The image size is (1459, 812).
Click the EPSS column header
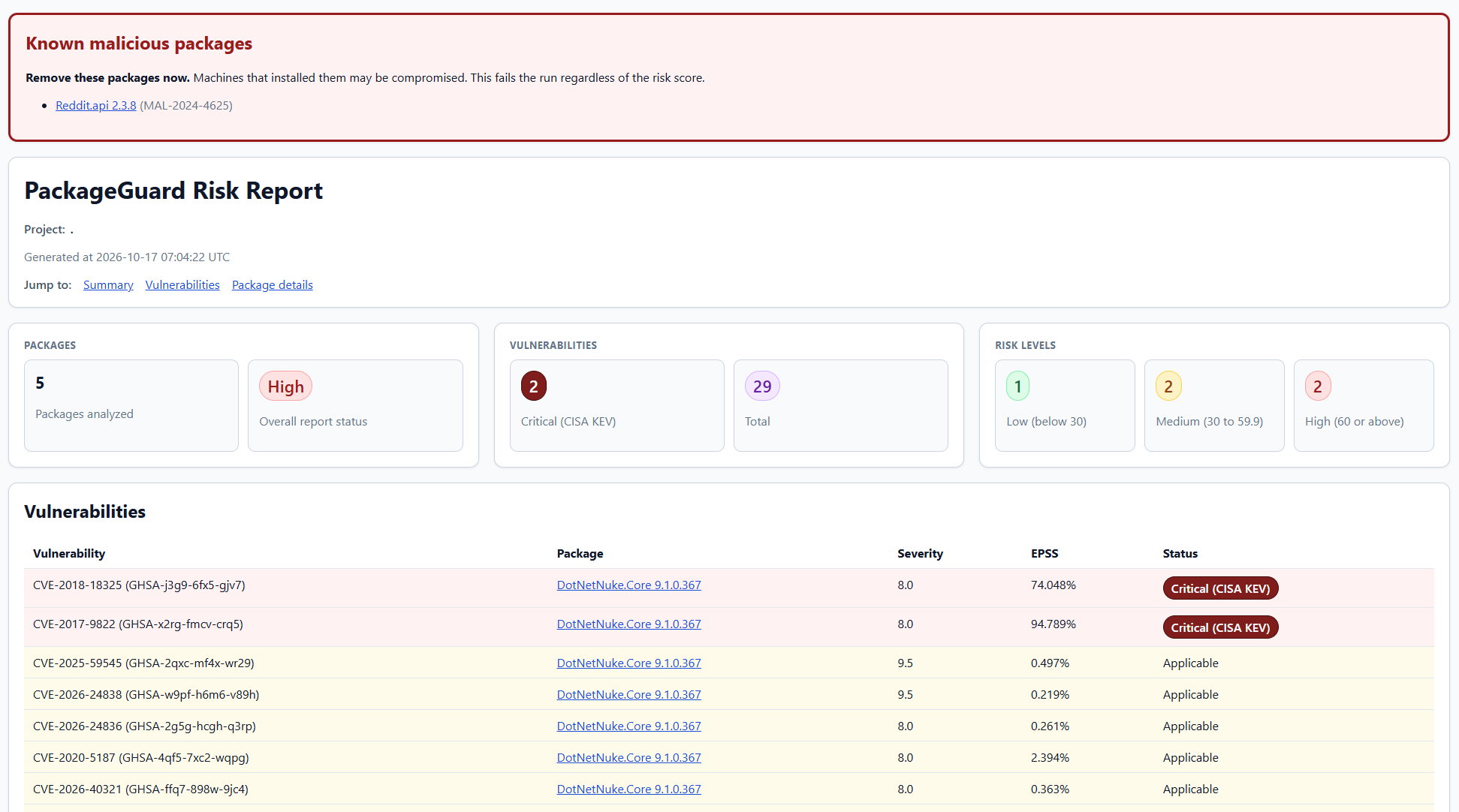[x=1045, y=554]
